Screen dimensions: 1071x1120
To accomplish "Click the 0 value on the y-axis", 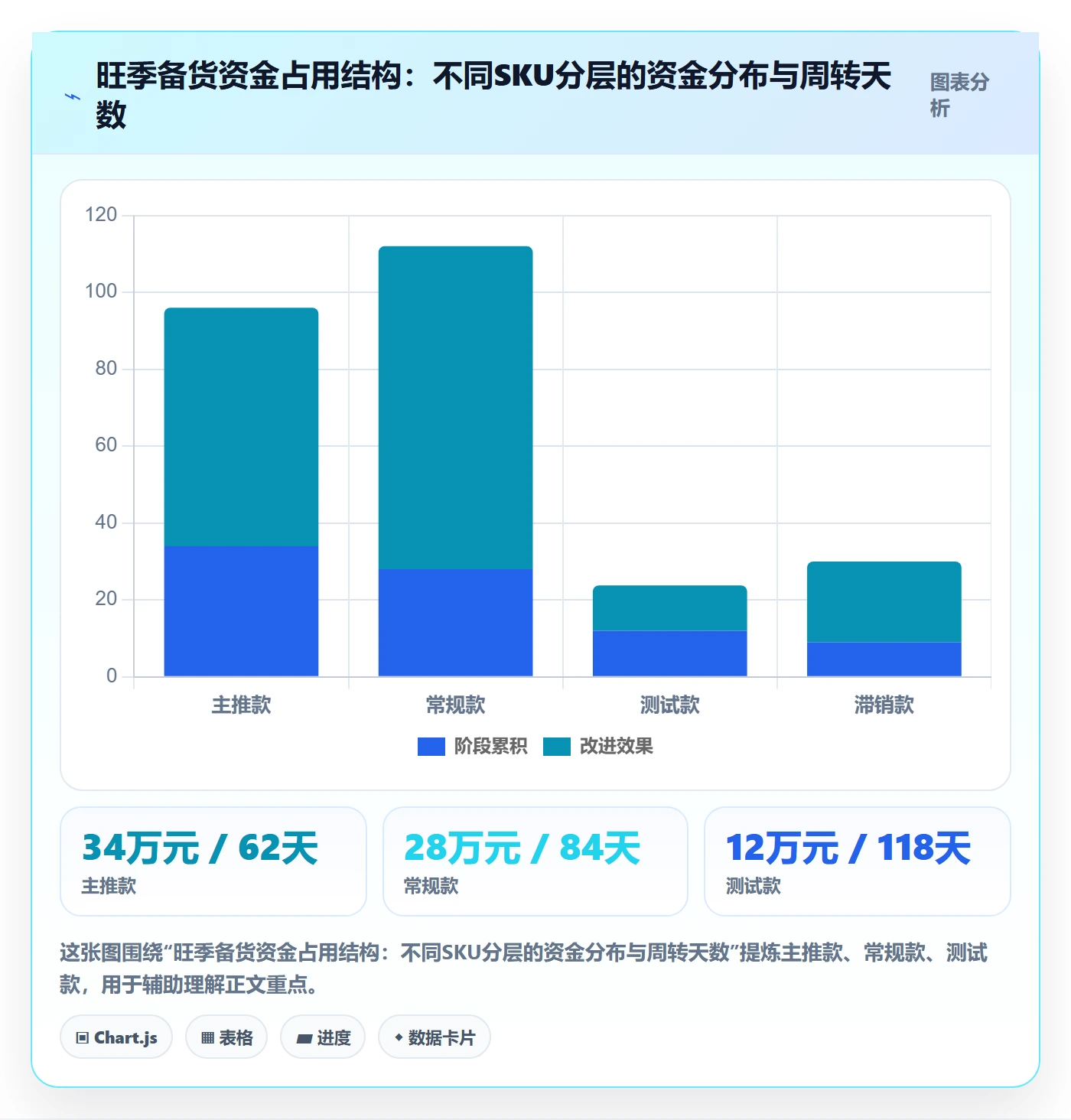I will tap(112, 676).
